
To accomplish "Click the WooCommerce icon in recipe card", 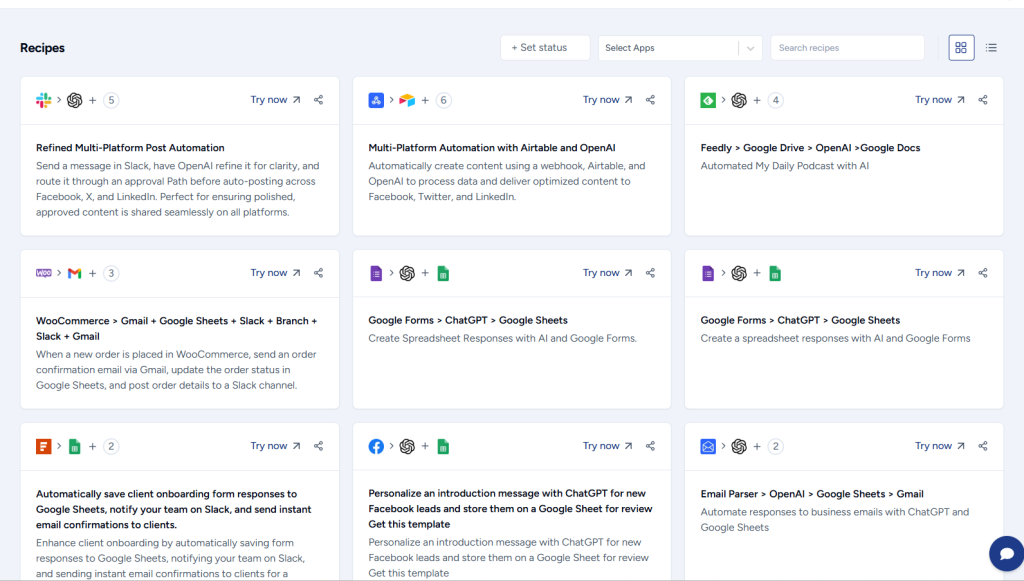I will pos(44,273).
